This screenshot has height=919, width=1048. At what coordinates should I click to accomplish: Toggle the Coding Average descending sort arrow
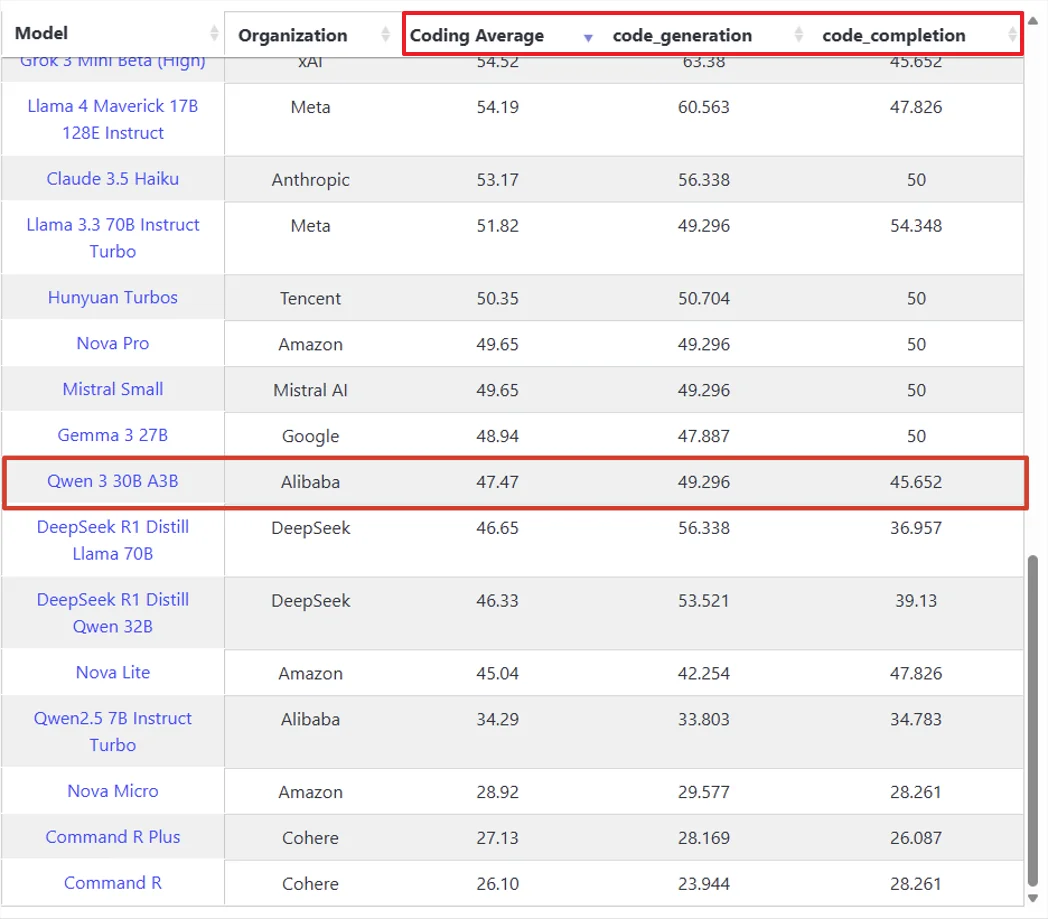[x=588, y=37]
